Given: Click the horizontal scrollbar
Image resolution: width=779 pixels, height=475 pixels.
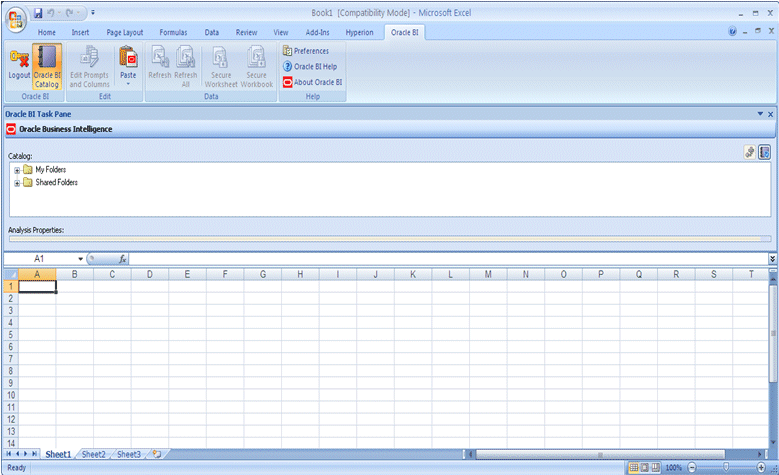Looking at the screenshot, I should 600,455.
